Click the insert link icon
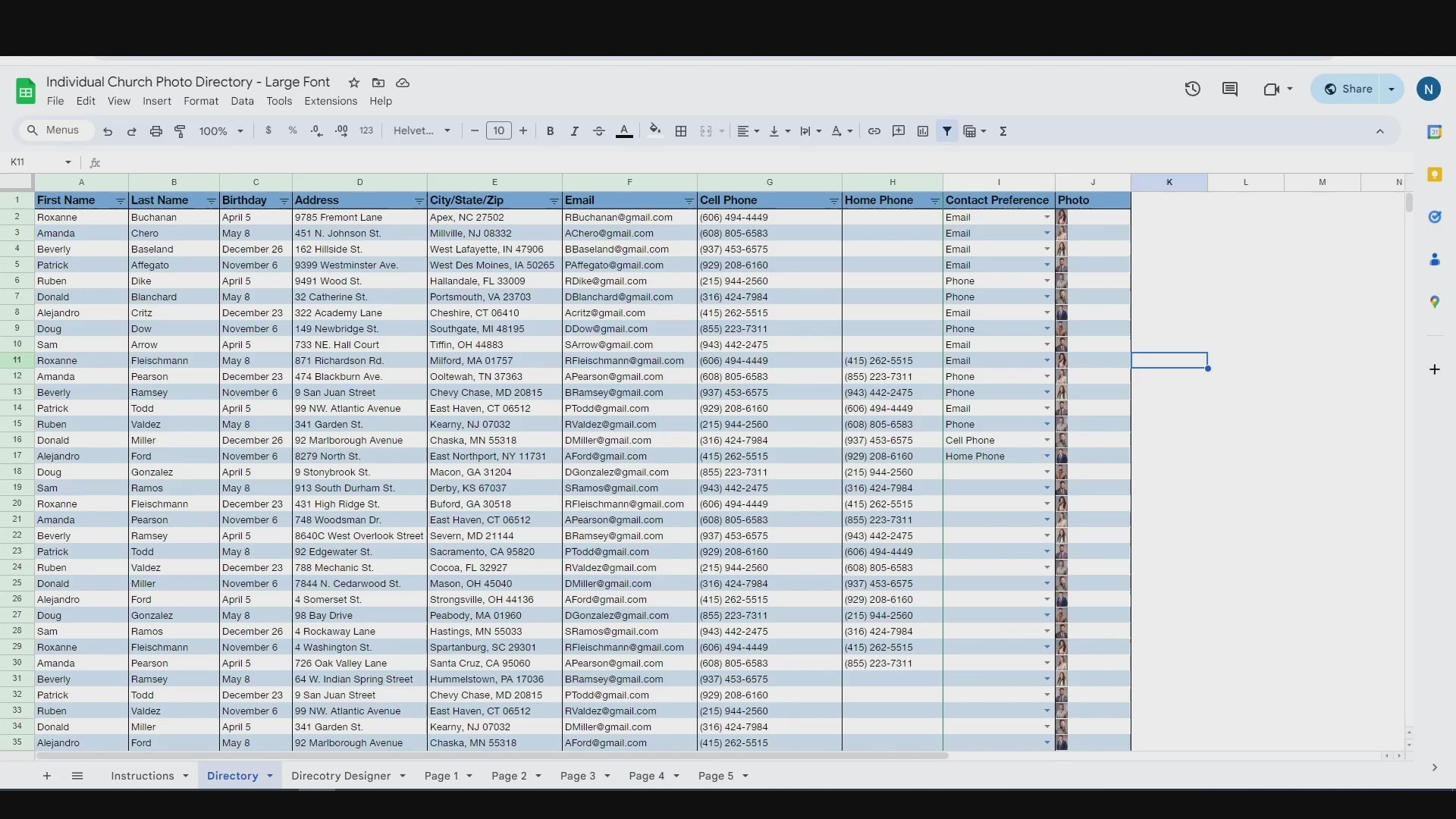 874,131
